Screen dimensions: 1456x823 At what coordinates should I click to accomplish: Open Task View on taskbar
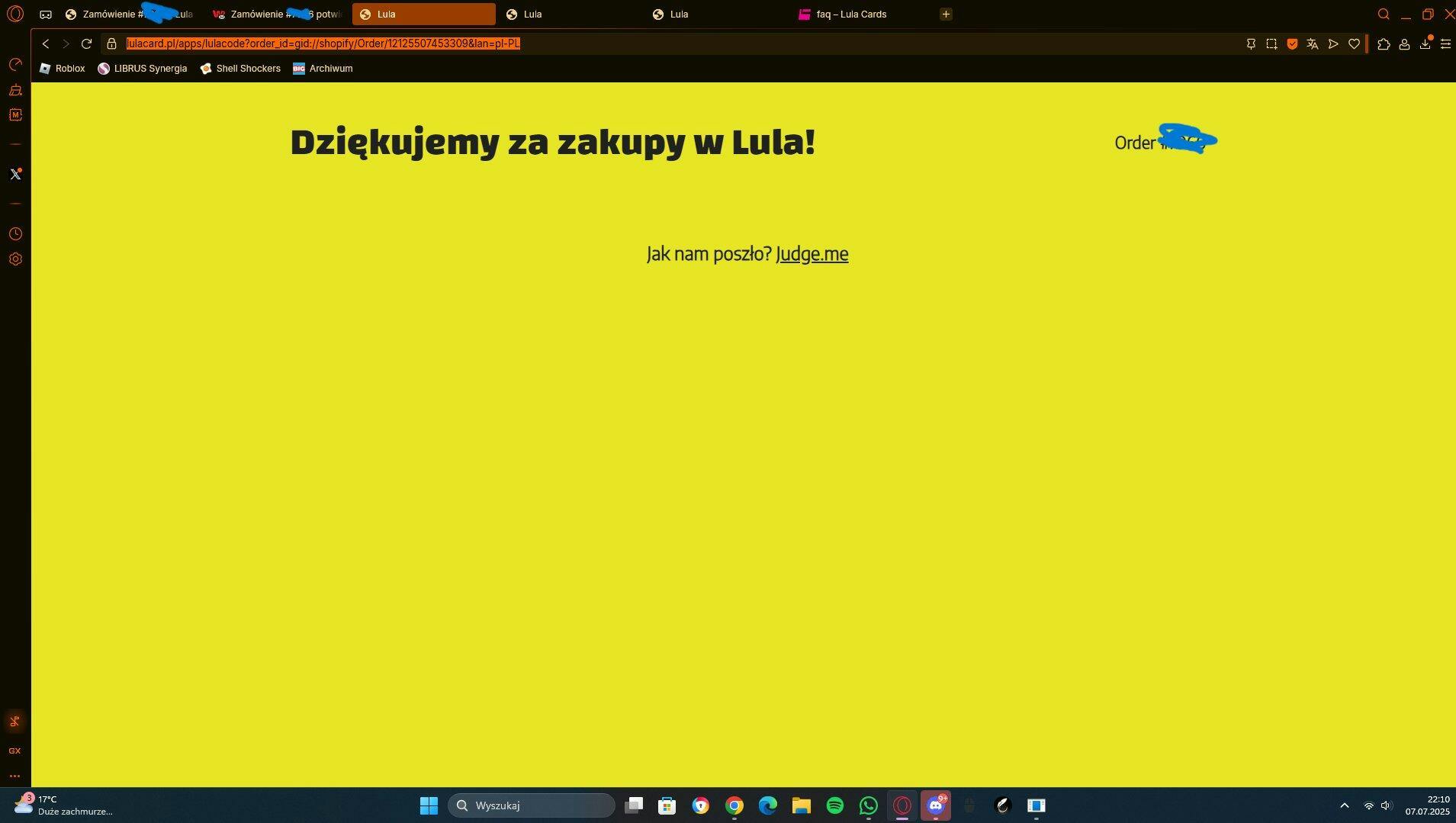[634, 805]
